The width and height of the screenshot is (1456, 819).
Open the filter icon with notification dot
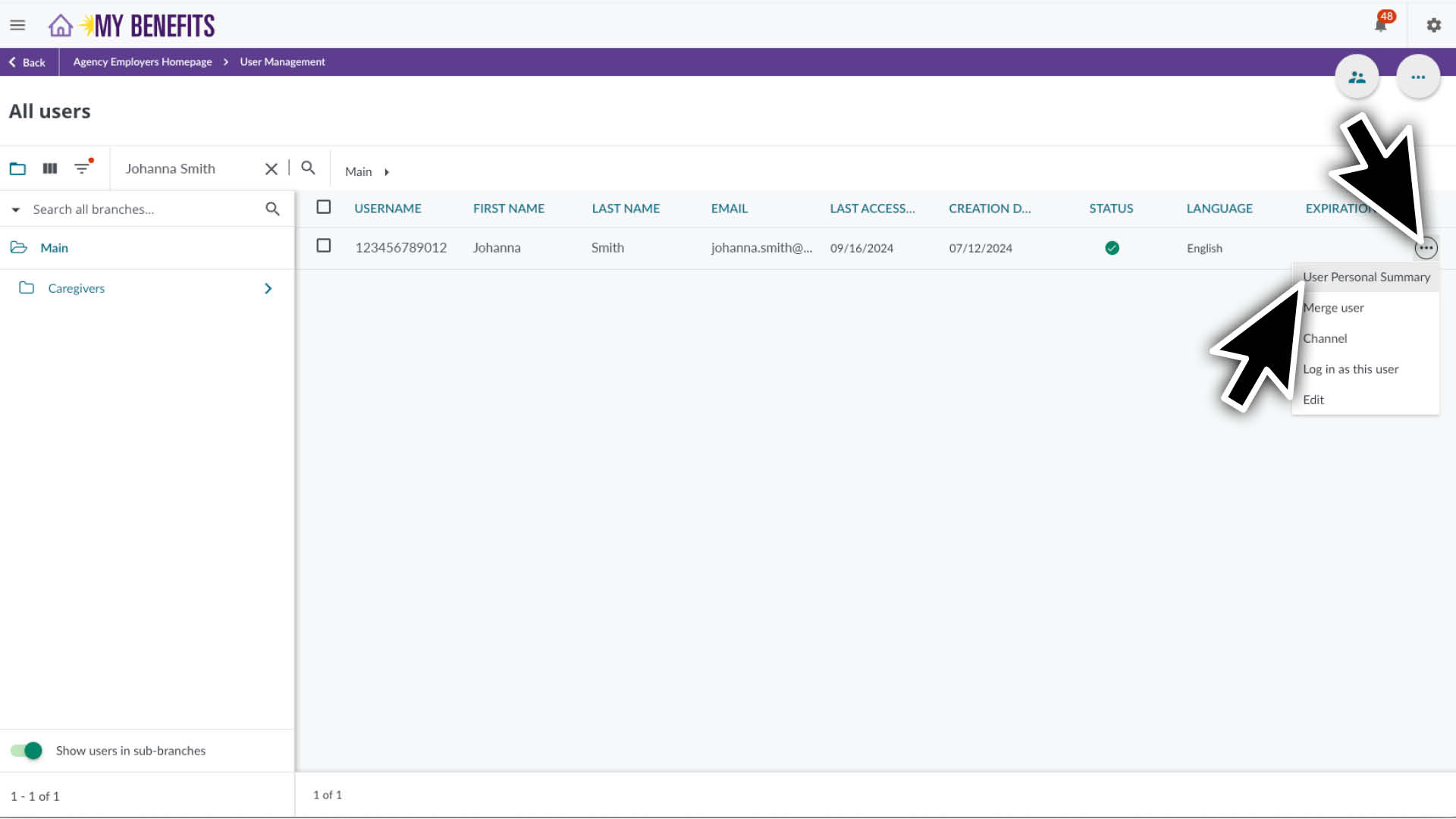click(x=82, y=168)
